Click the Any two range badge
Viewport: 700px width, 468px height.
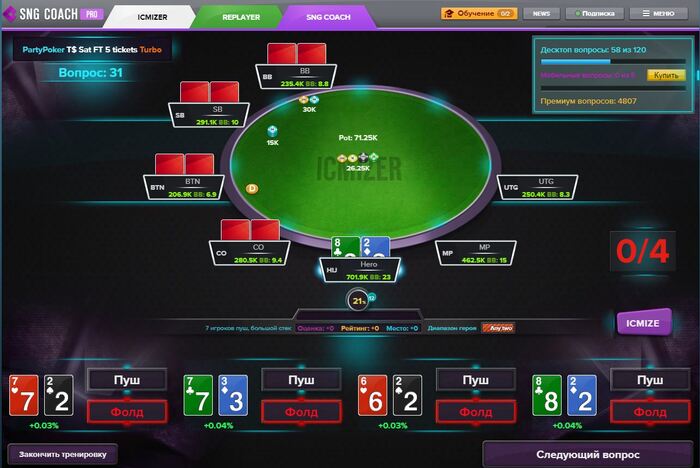(498, 328)
